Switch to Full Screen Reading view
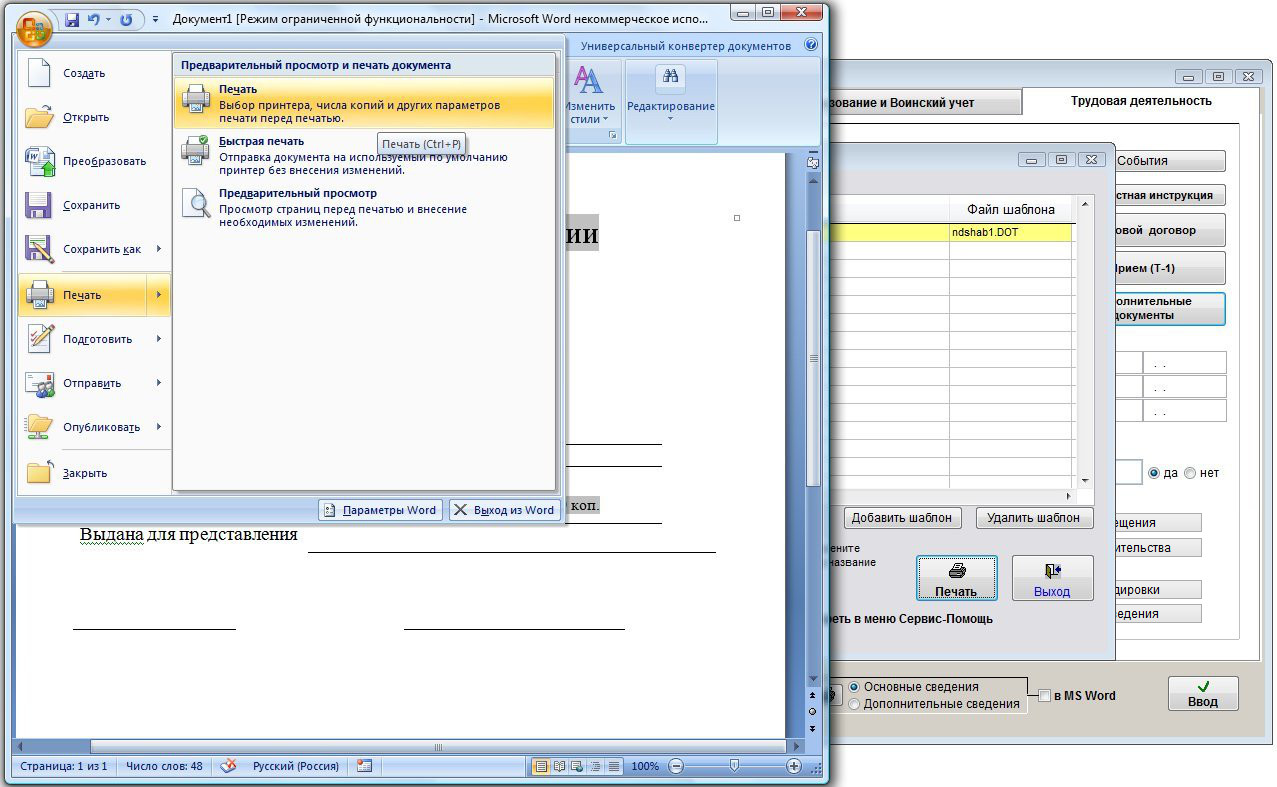 tap(559, 766)
